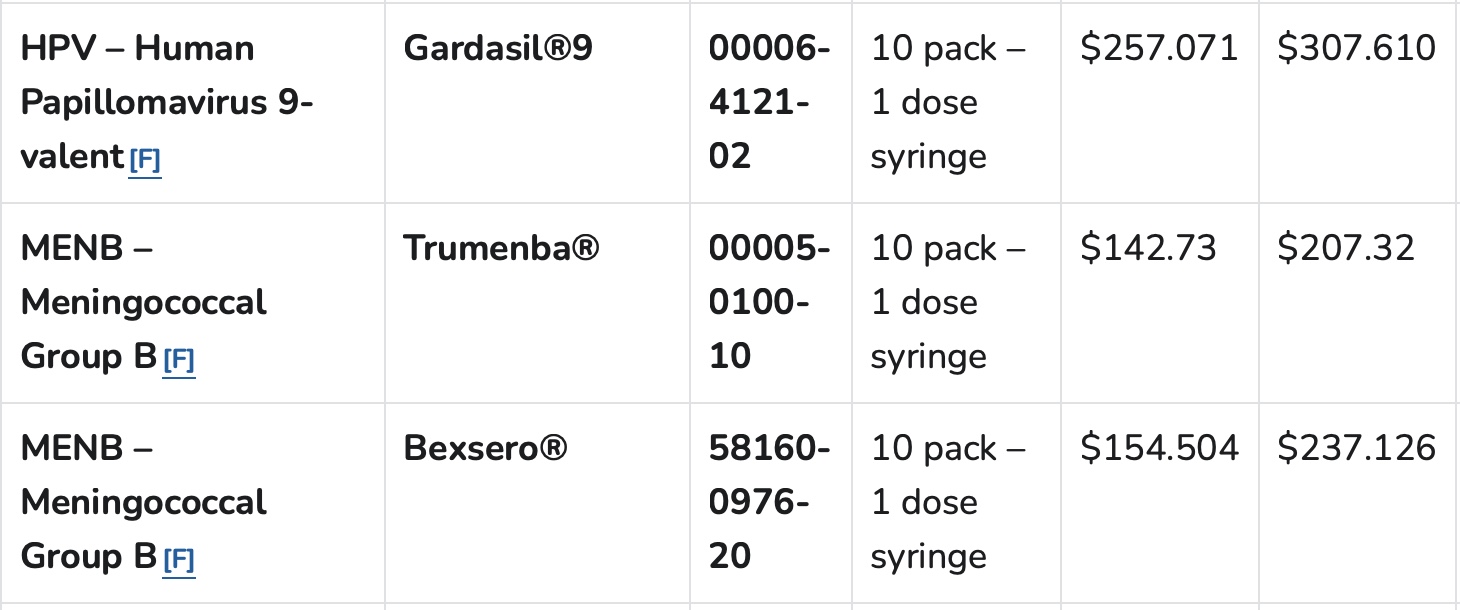Click packaging text in the Trumenba row

click(948, 302)
